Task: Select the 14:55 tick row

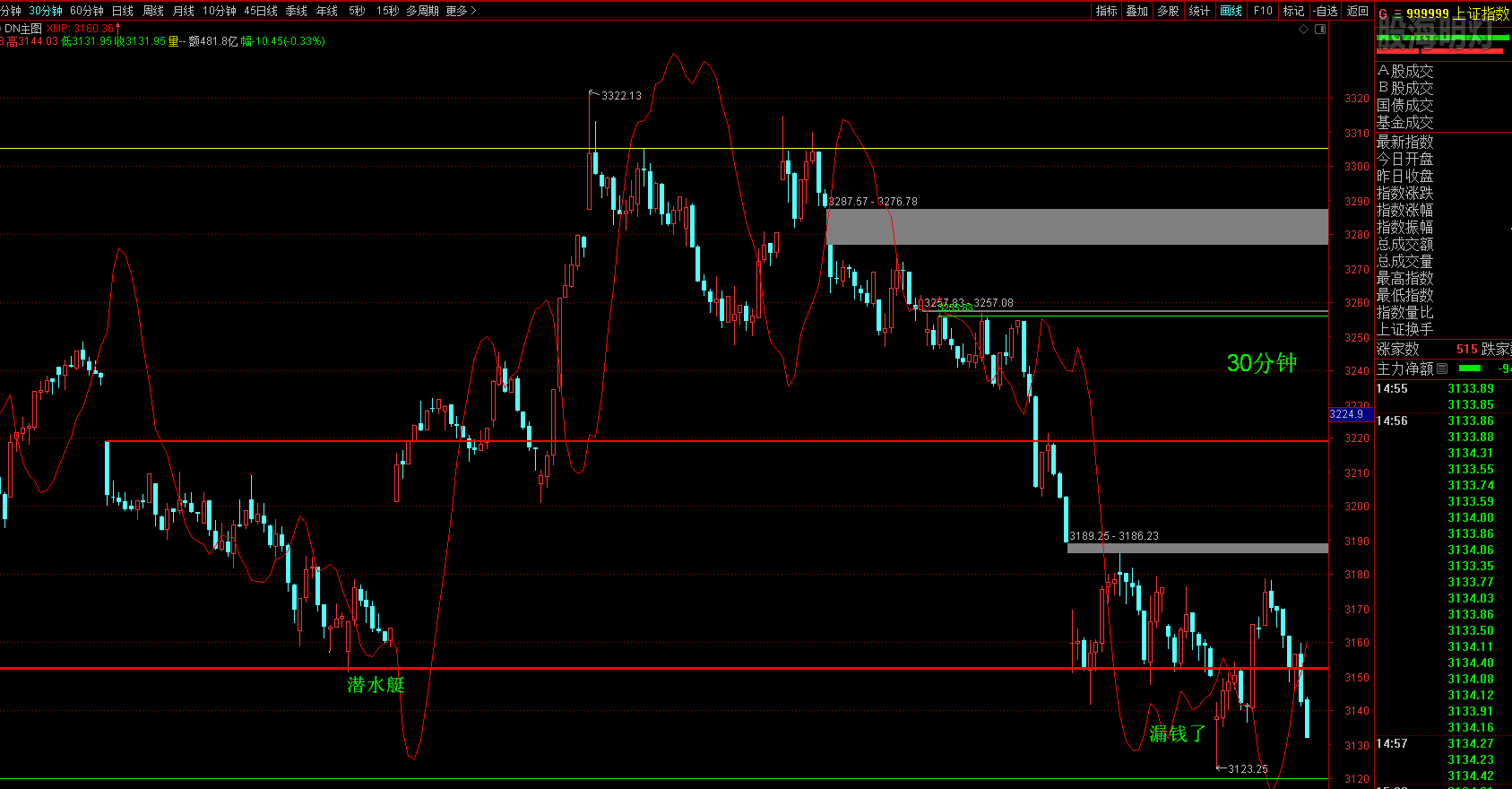Action: pyautogui.click(x=1443, y=388)
